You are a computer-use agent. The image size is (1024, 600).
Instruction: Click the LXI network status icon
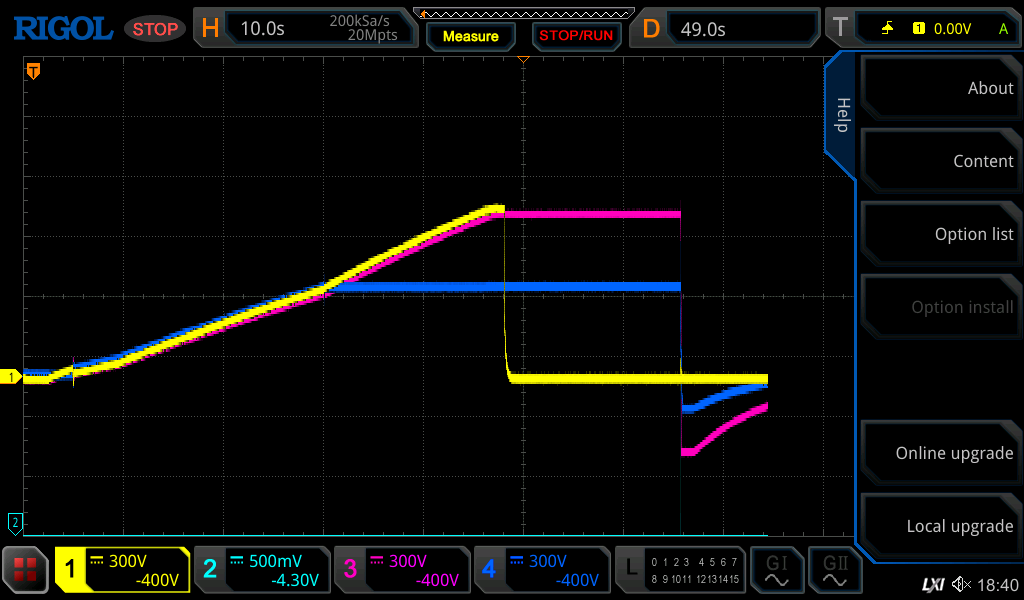(x=932, y=584)
